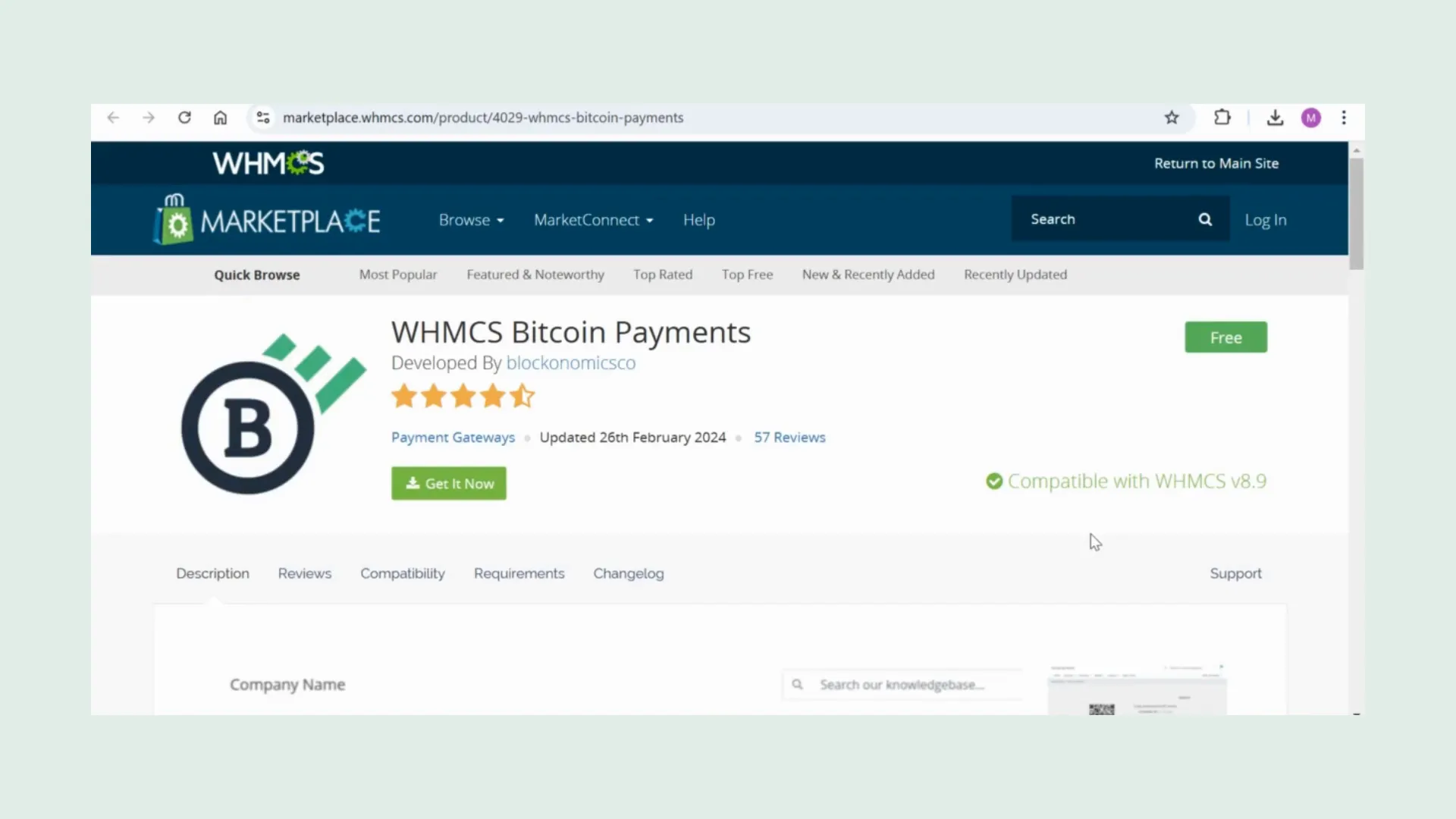Click the Bitcoin Payments product logo
1456x819 pixels.
[x=273, y=414]
